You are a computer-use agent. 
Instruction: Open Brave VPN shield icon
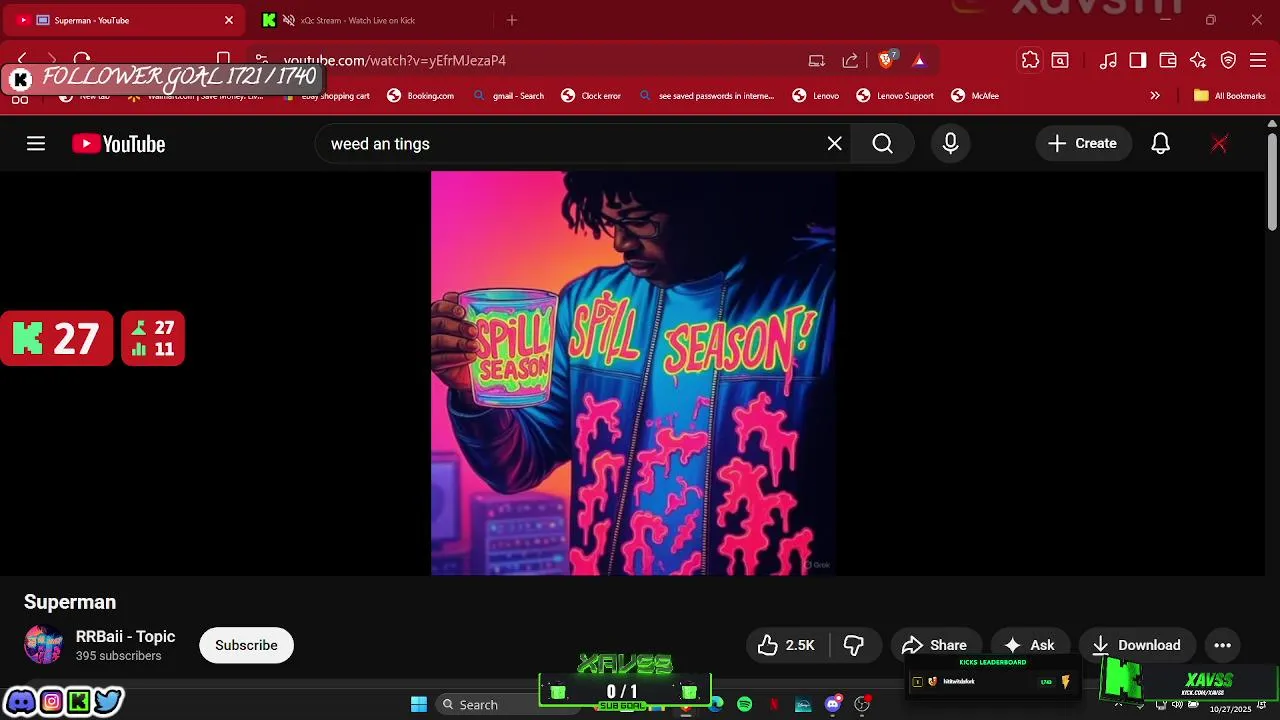point(1229,60)
